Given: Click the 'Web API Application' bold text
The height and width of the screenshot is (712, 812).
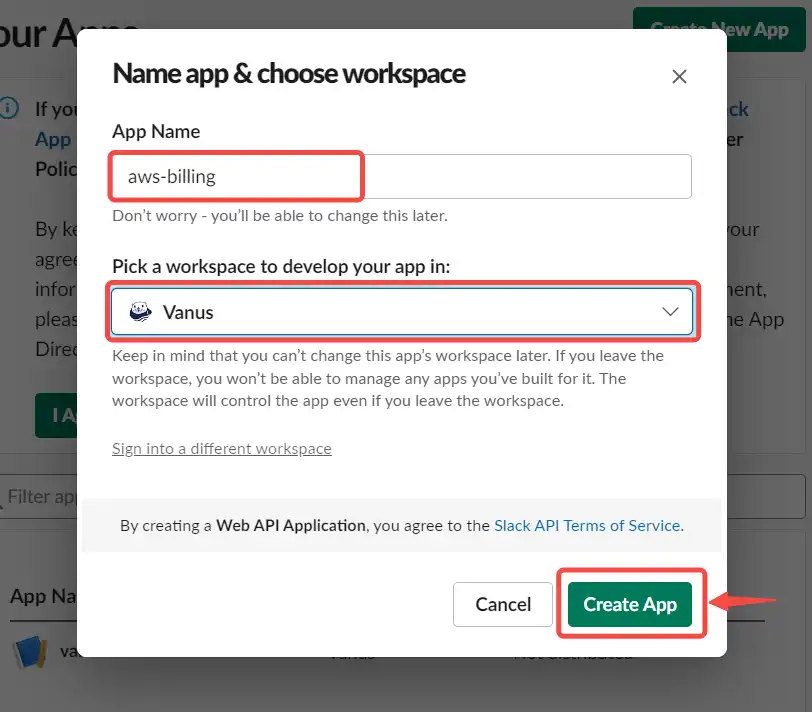Looking at the screenshot, I should 291,526.
